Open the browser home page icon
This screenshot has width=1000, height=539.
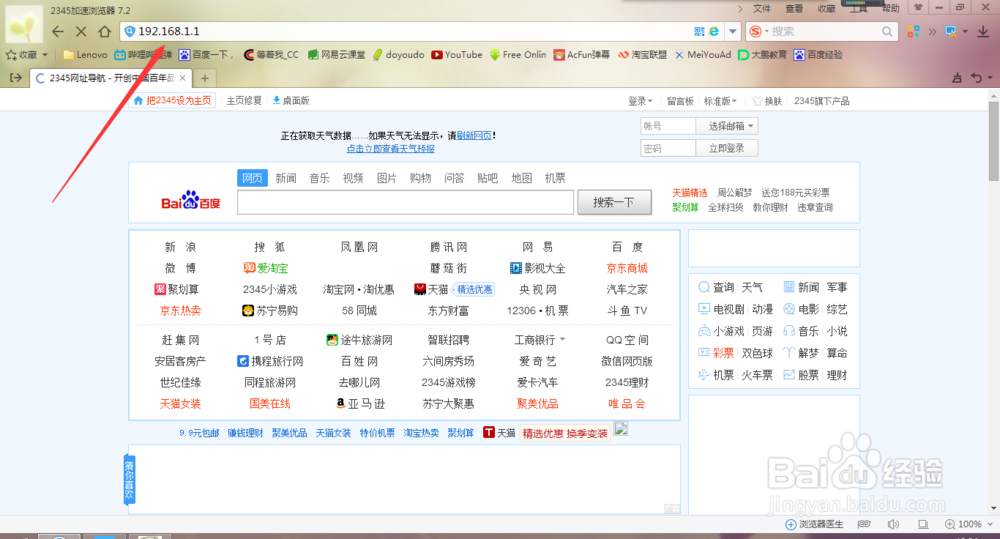(104, 31)
